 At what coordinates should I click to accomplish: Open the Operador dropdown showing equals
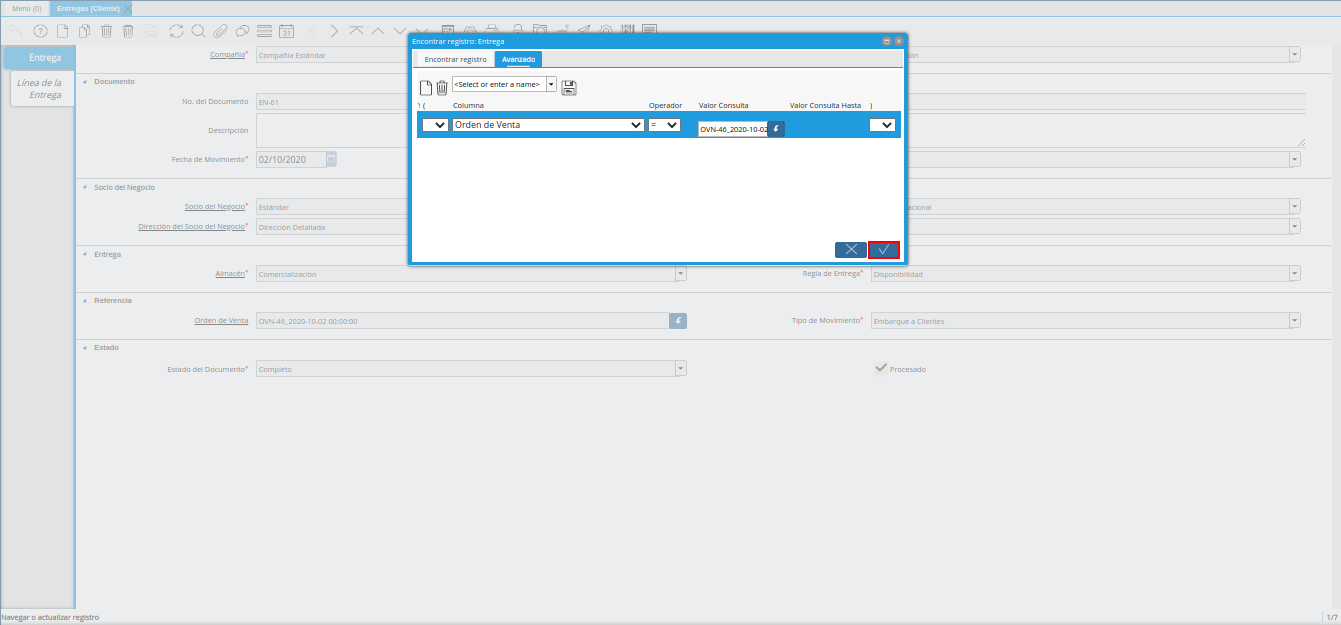(x=664, y=125)
